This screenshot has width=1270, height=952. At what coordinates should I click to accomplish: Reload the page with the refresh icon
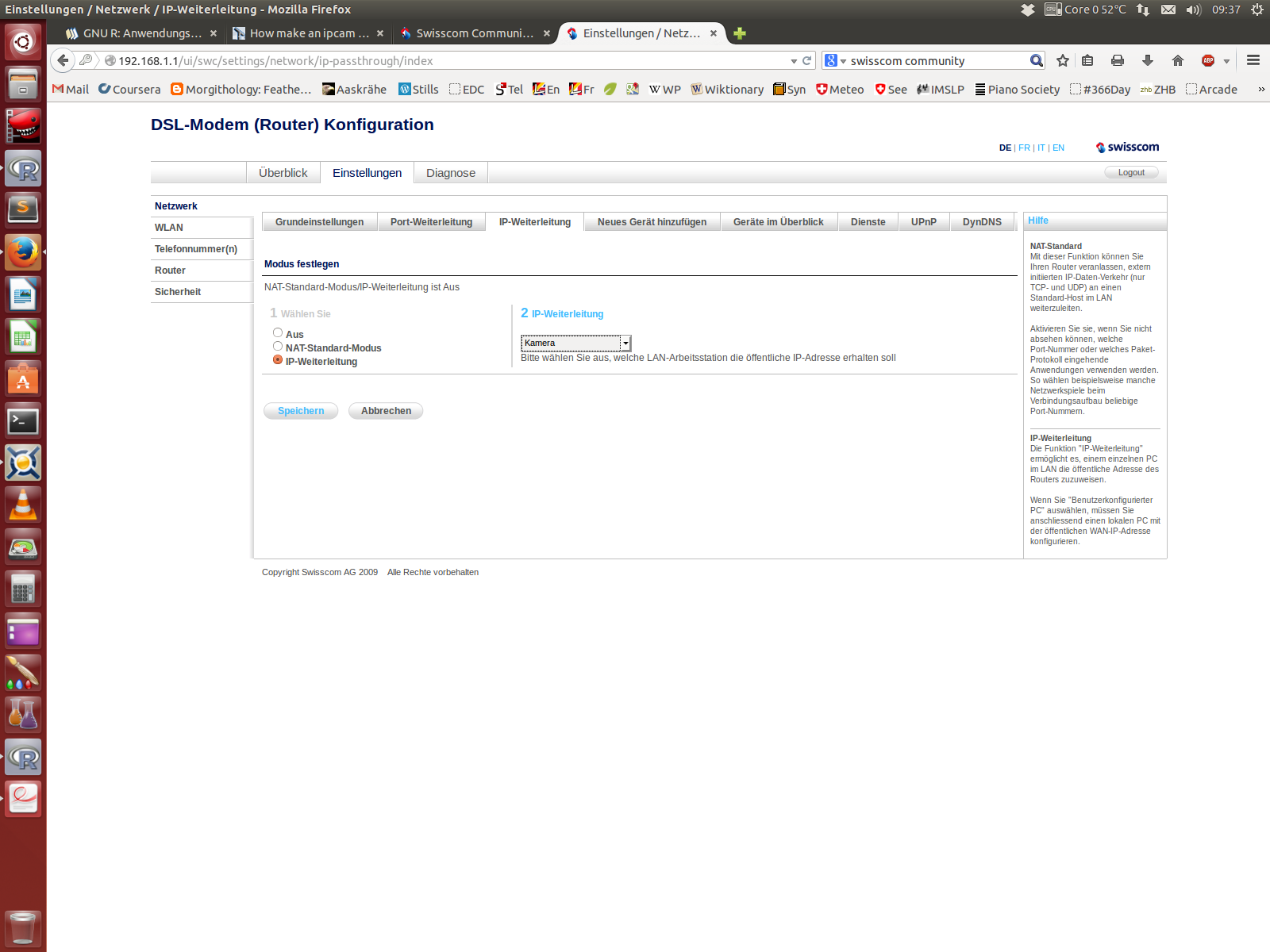(x=807, y=60)
